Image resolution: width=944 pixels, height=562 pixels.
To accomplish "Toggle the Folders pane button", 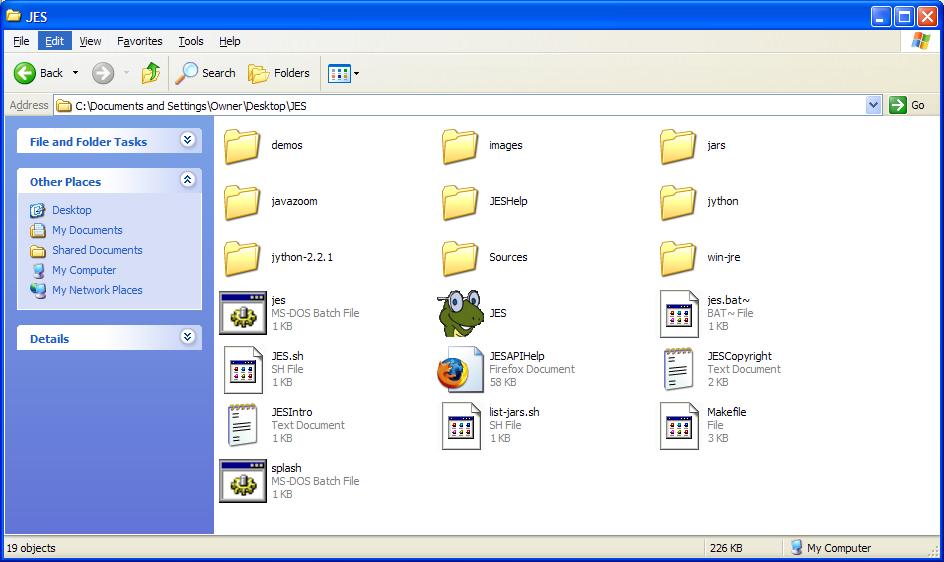I will click(279, 73).
